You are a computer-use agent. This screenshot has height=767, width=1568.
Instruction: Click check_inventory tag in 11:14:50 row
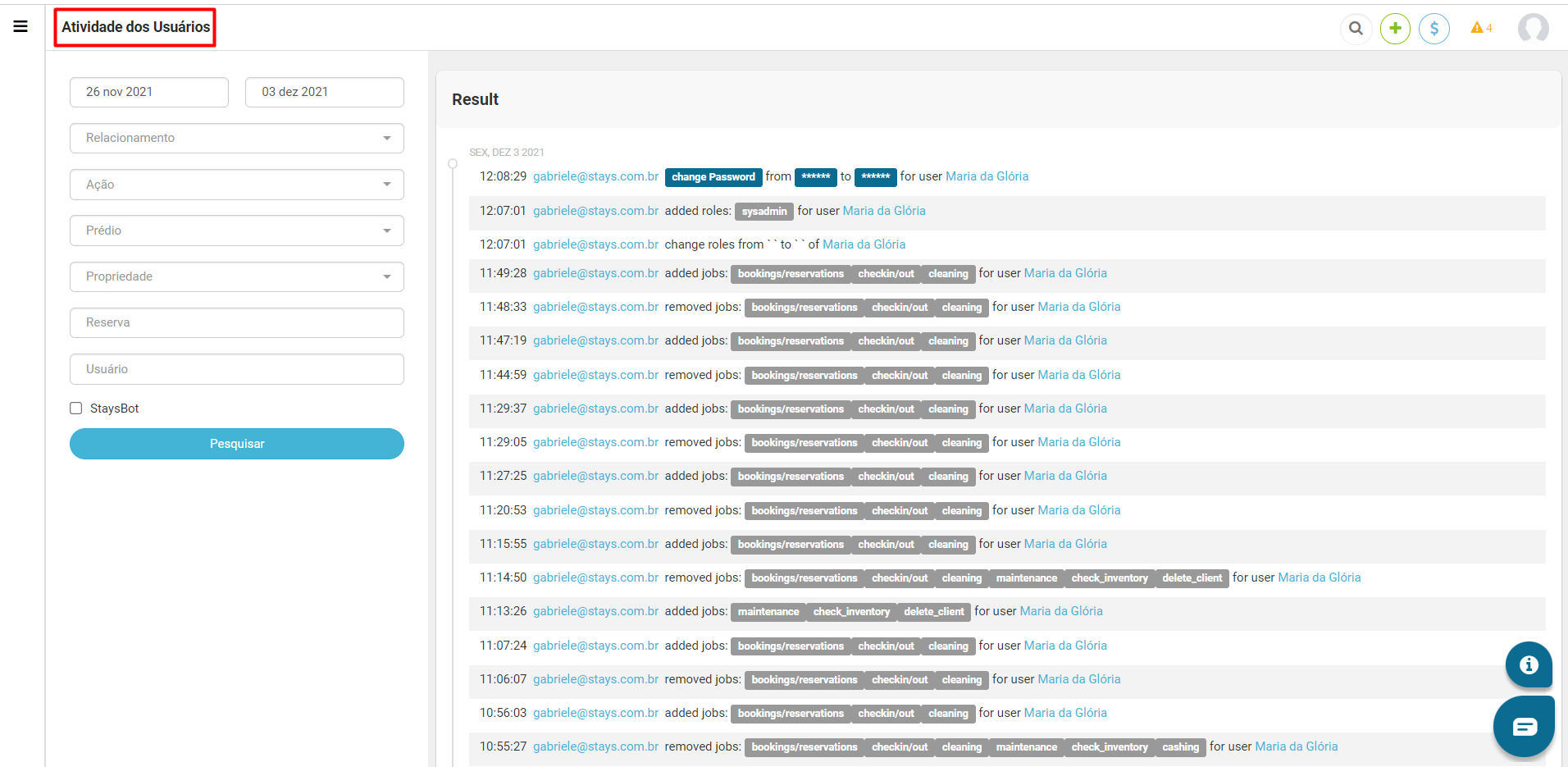pyautogui.click(x=1110, y=578)
